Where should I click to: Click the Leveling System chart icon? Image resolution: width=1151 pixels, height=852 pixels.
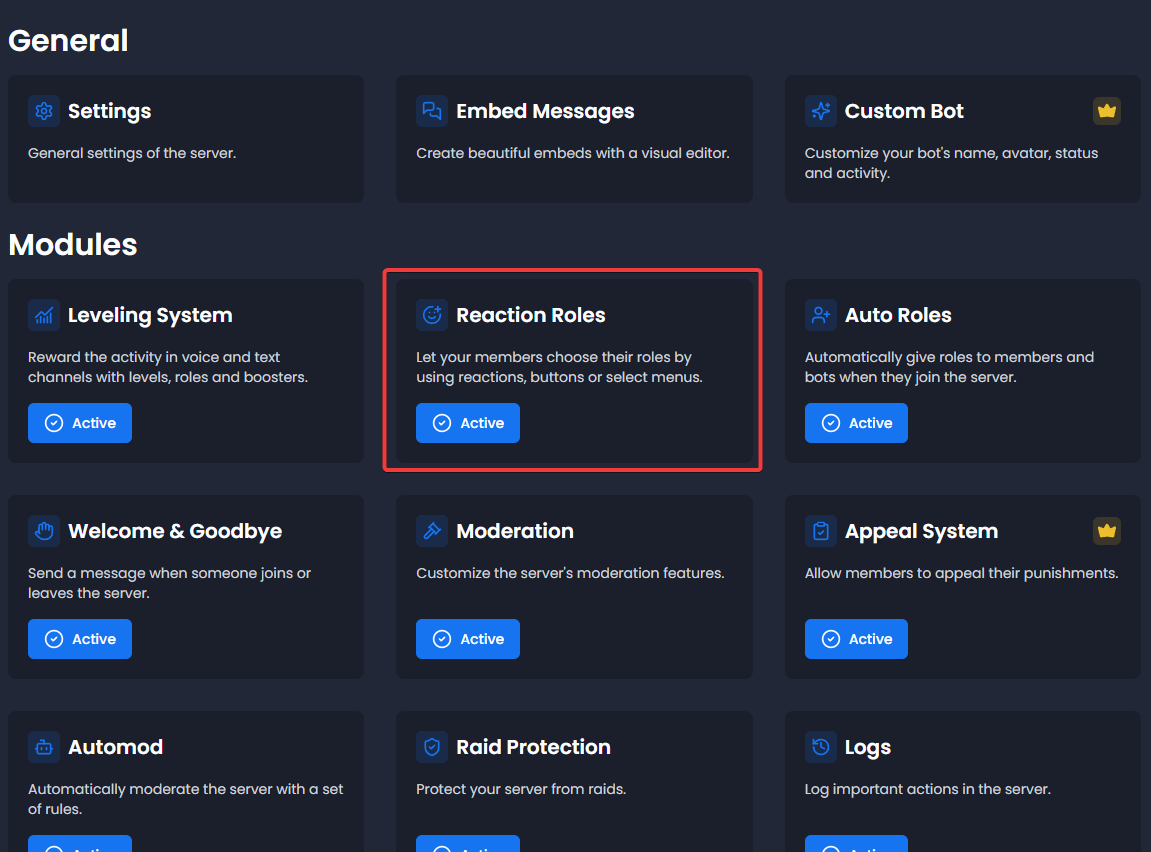44,315
